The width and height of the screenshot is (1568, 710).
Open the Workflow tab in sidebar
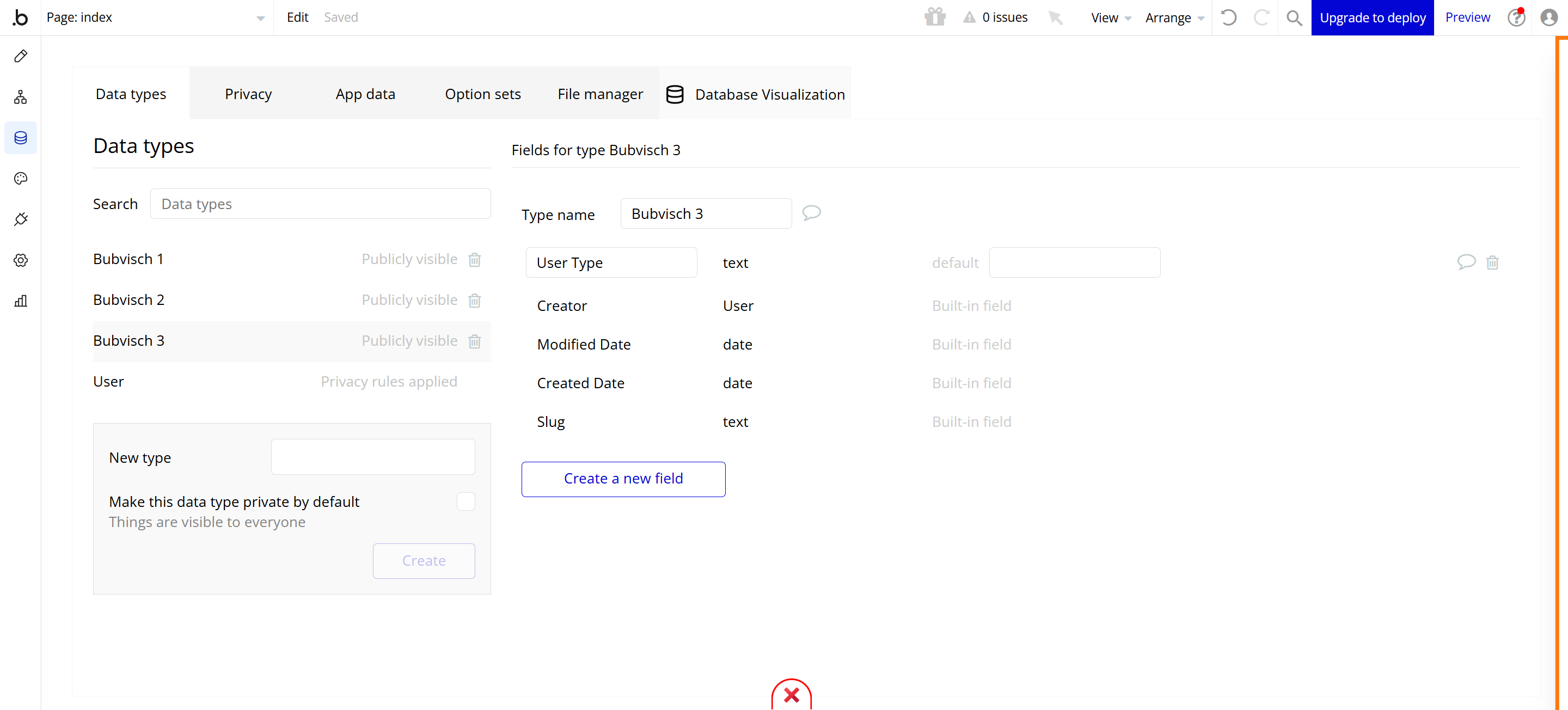click(21, 97)
